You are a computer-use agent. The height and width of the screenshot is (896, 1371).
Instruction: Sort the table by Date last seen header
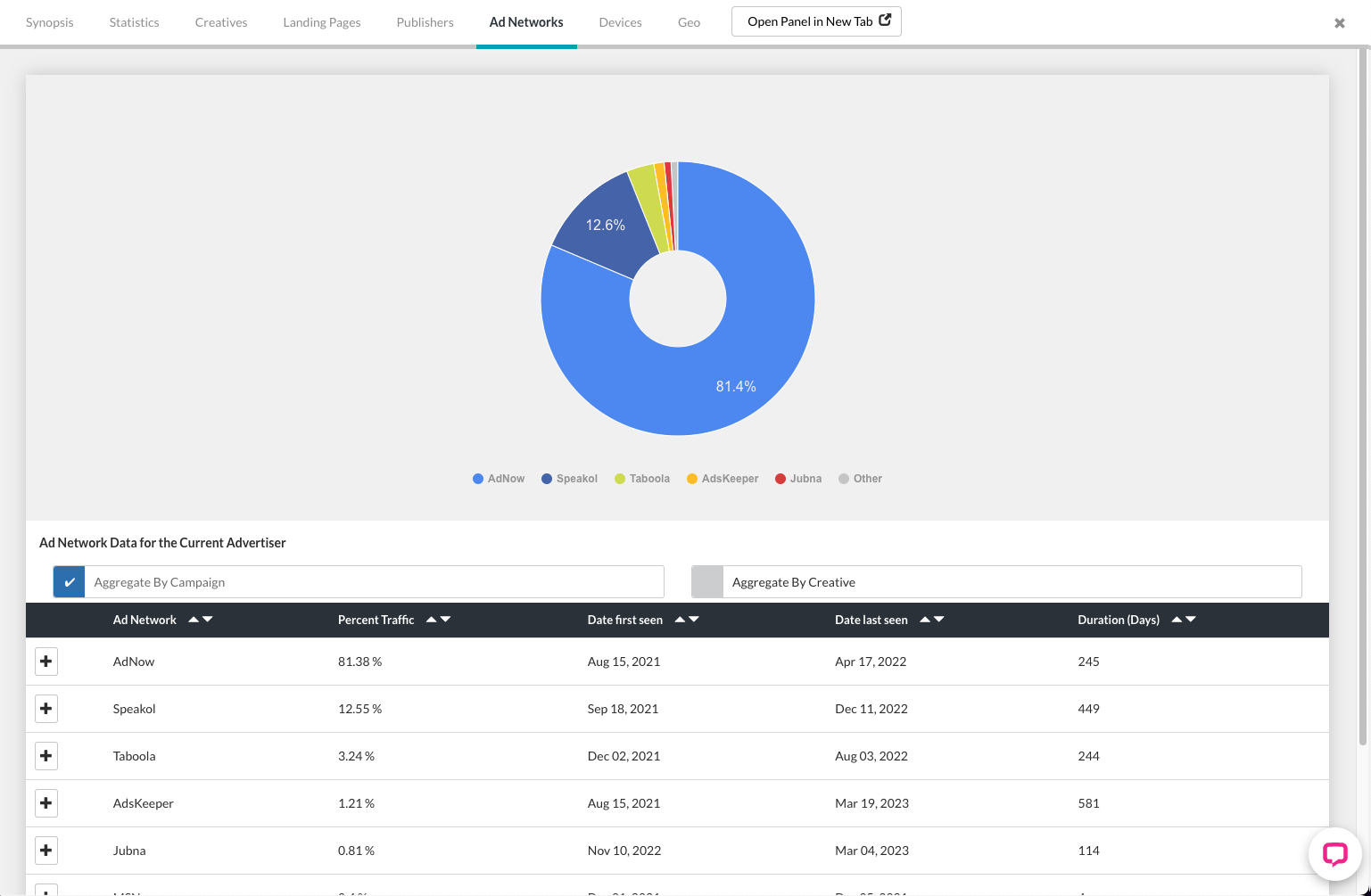tap(871, 620)
